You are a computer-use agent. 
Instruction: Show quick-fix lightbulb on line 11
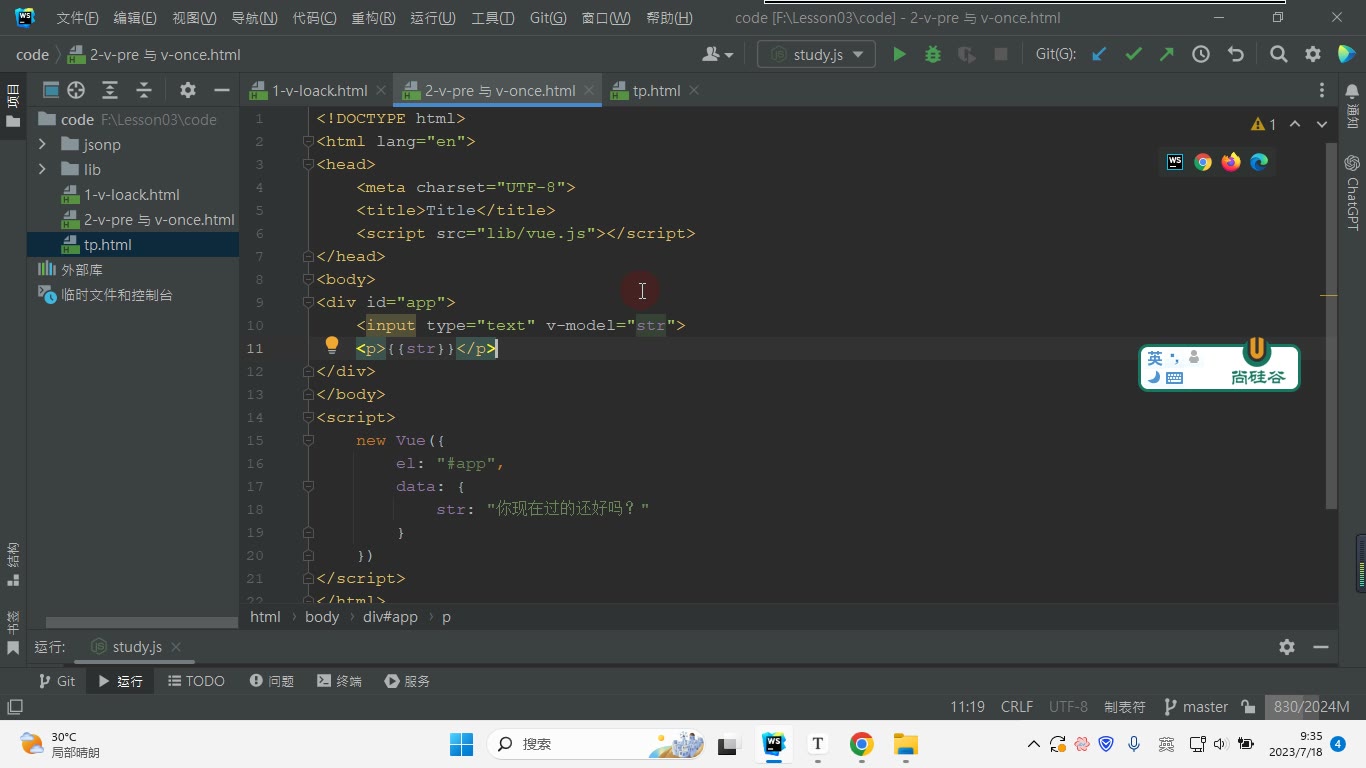point(332,346)
